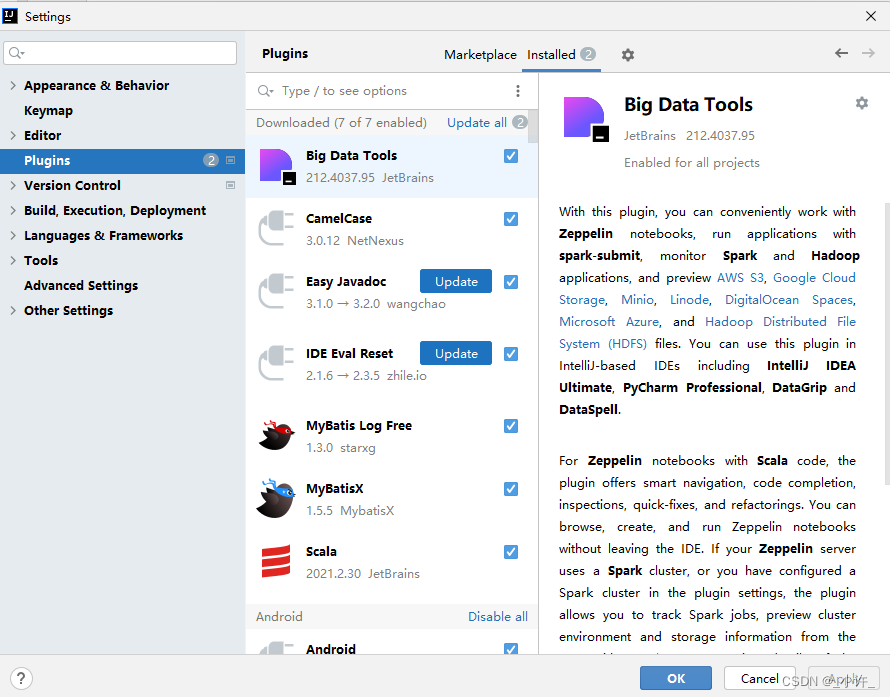Switch to the Marketplace tab
Image resolution: width=890 pixels, height=697 pixels.
pos(480,54)
